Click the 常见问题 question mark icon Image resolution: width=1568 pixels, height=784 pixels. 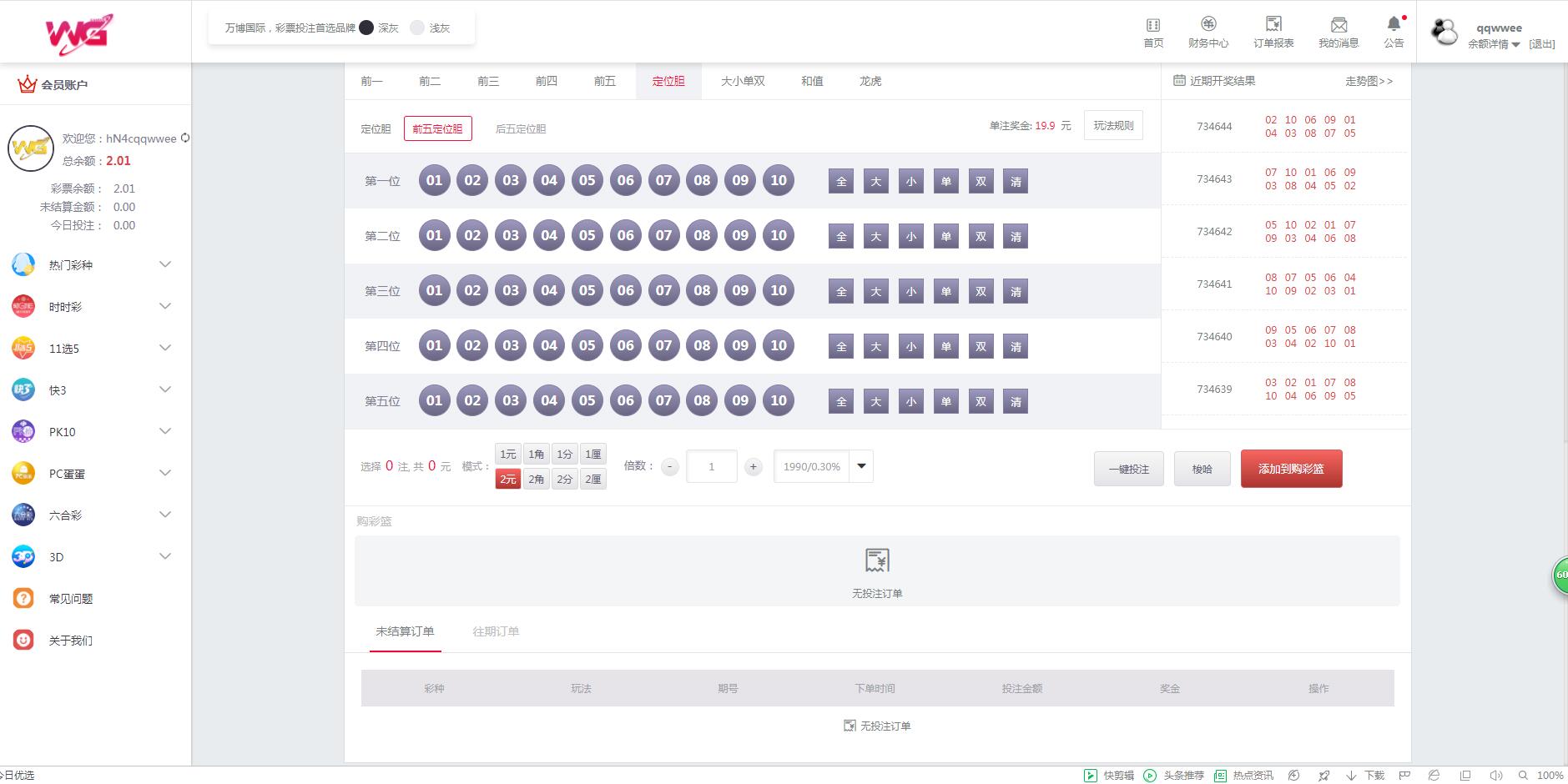23,598
